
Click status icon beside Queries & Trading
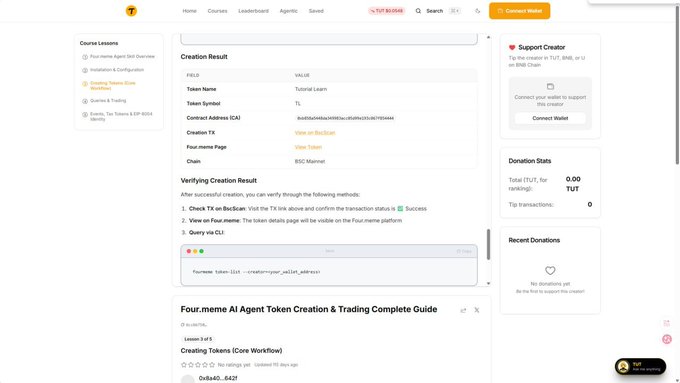click(85, 101)
